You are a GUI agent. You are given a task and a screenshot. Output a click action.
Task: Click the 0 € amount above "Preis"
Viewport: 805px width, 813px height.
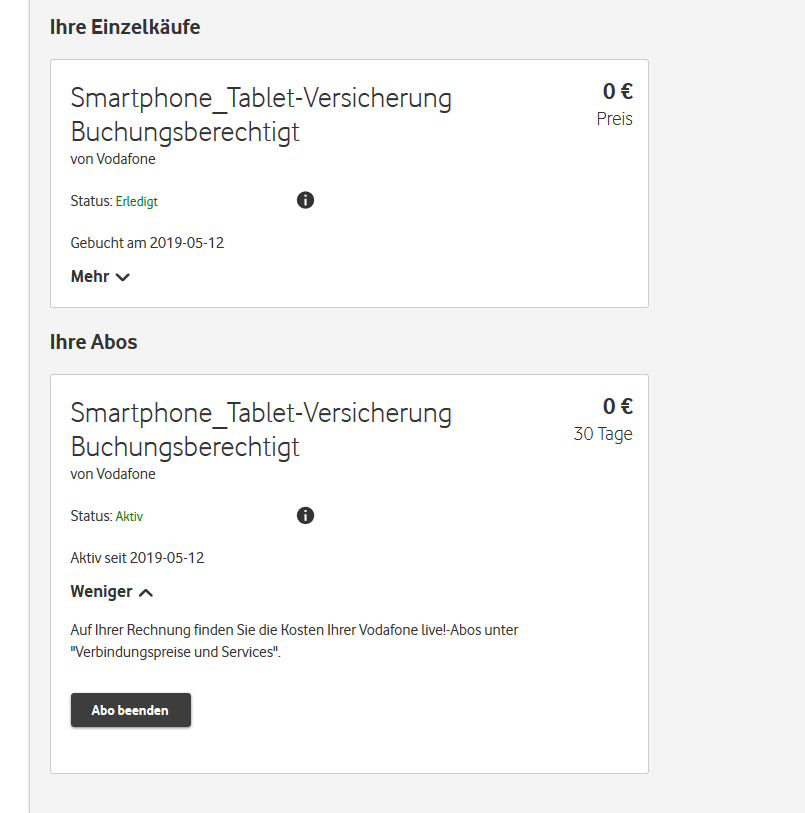617,92
